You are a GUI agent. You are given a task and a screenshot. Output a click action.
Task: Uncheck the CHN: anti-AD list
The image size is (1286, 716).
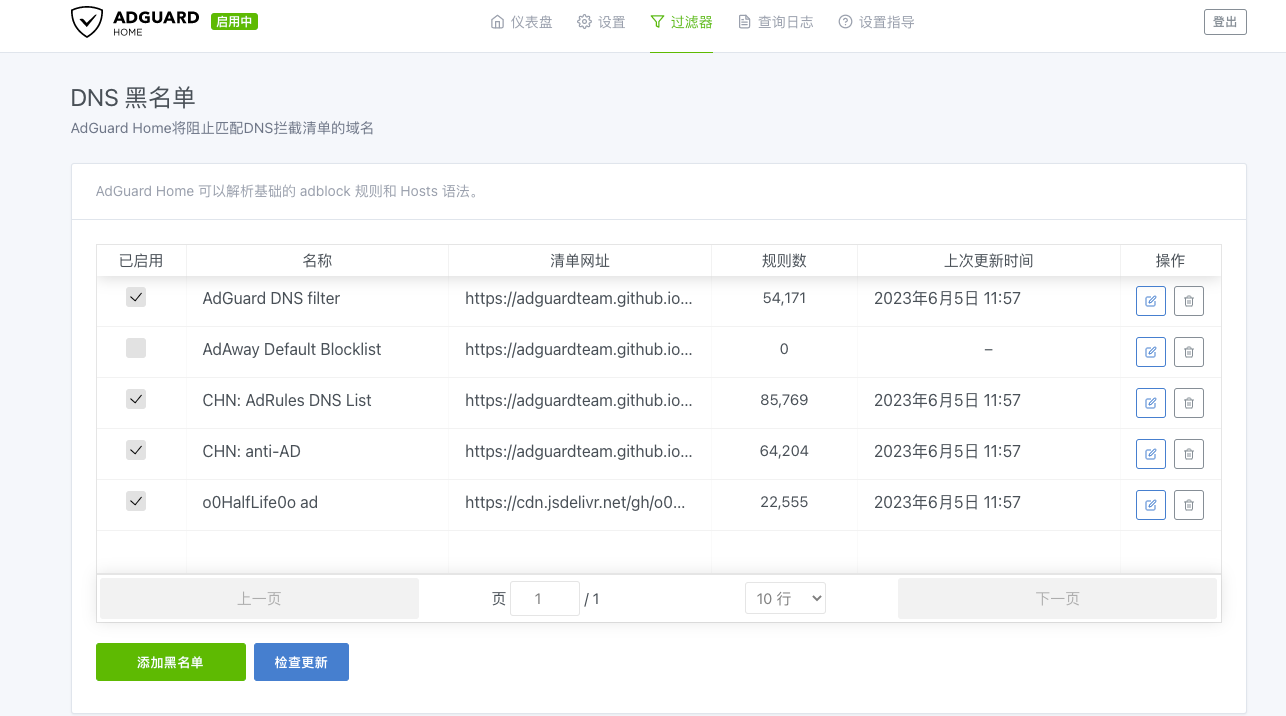(136, 451)
